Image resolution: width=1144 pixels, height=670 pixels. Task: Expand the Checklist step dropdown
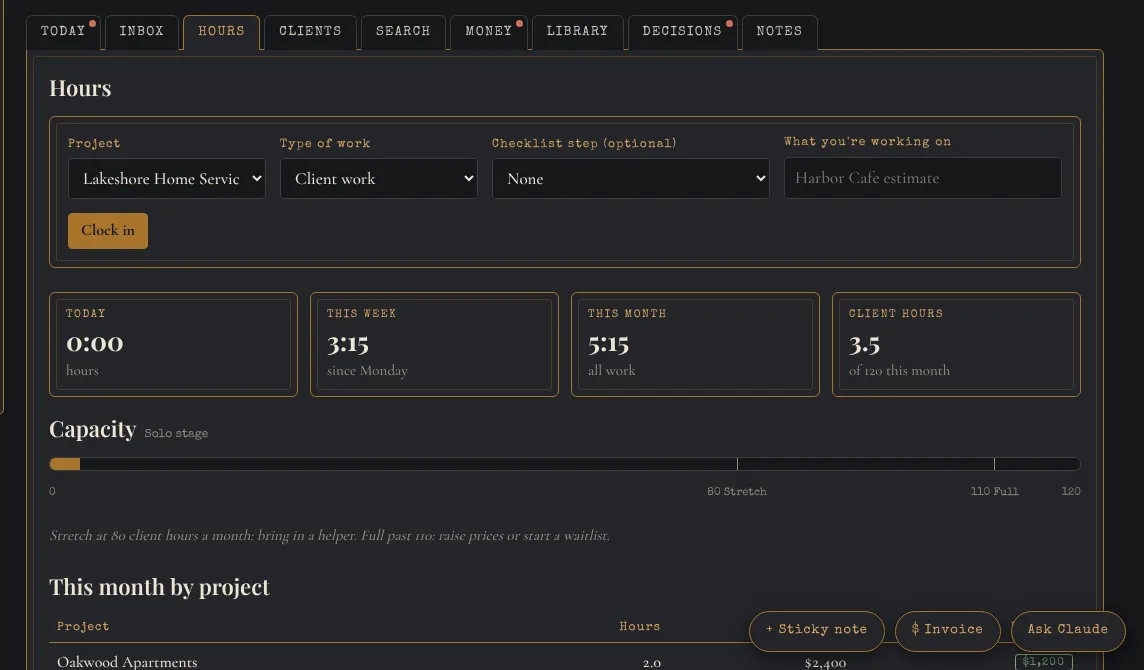(x=630, y=179)
